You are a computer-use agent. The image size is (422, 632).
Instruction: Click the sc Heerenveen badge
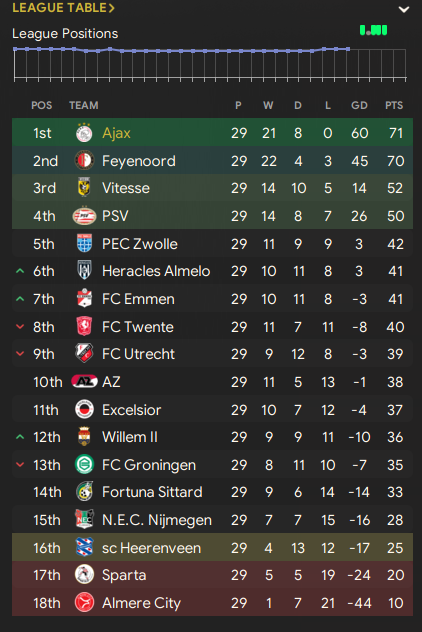[x=84, y=547]
